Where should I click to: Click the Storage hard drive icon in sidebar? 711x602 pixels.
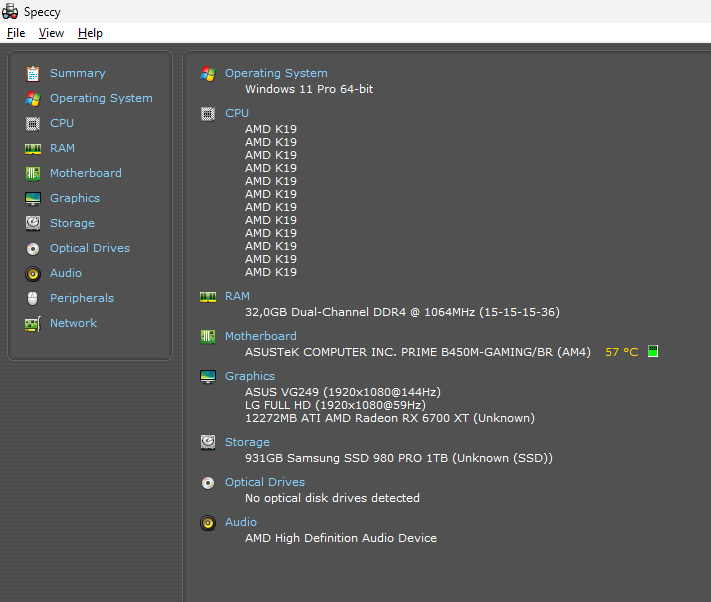pos(33,223)
